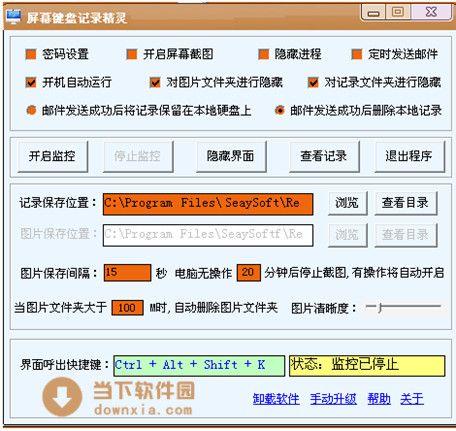Open the 帮助 link
Screen dimensions: 456x431
coord(379,399)
